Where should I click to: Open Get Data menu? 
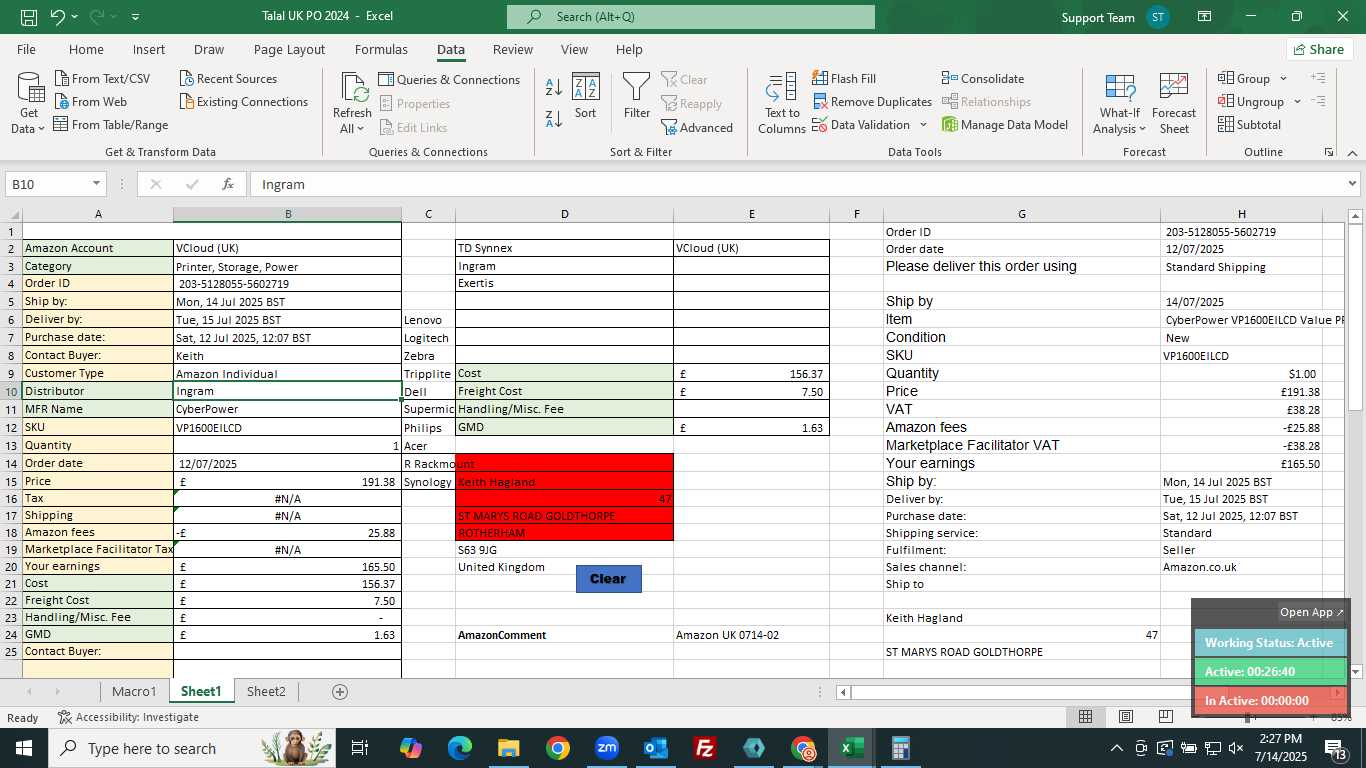(x=28, y=103)
